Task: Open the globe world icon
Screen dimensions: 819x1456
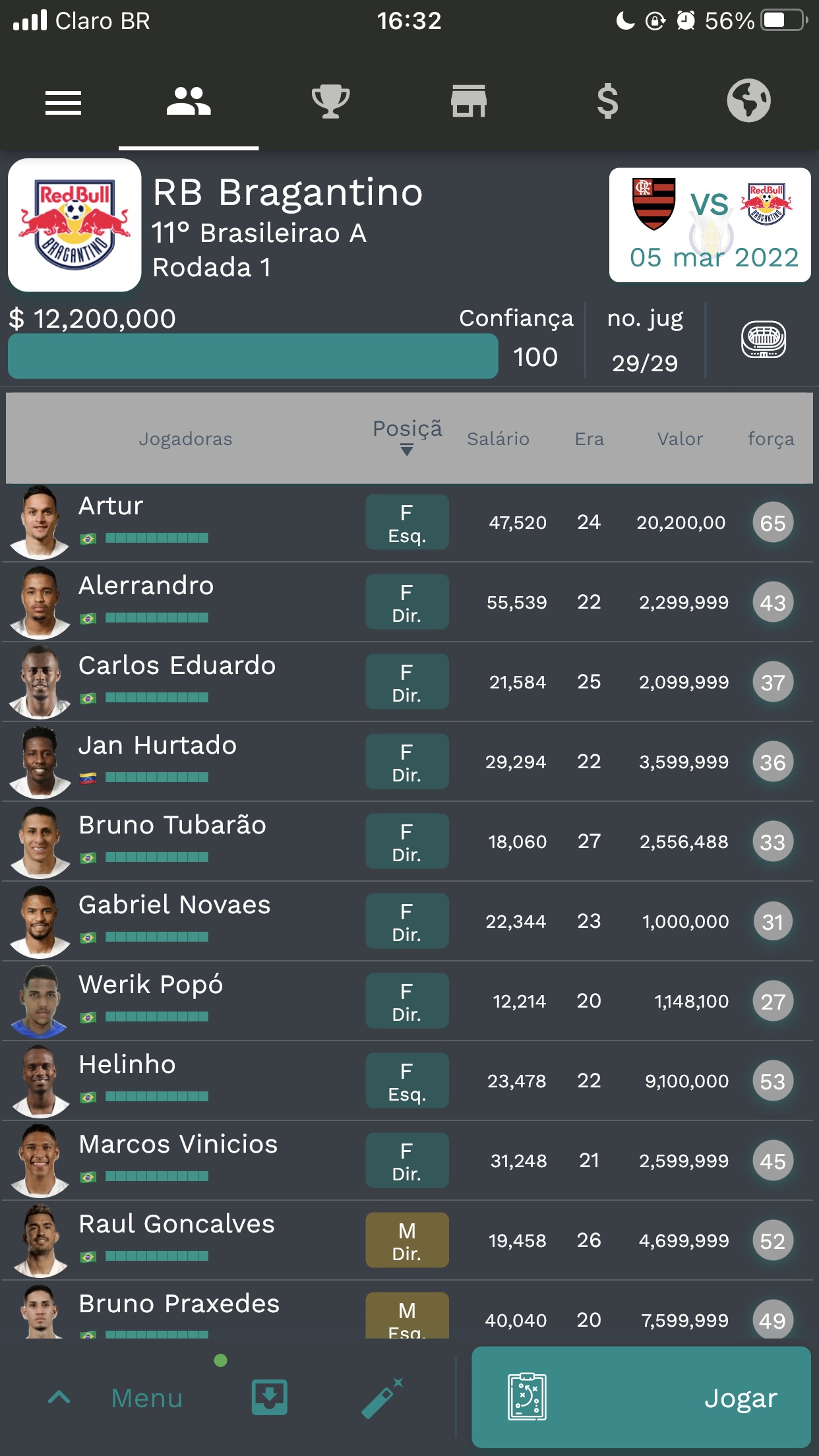Action: pyautogui.click(x=748, y=101)
